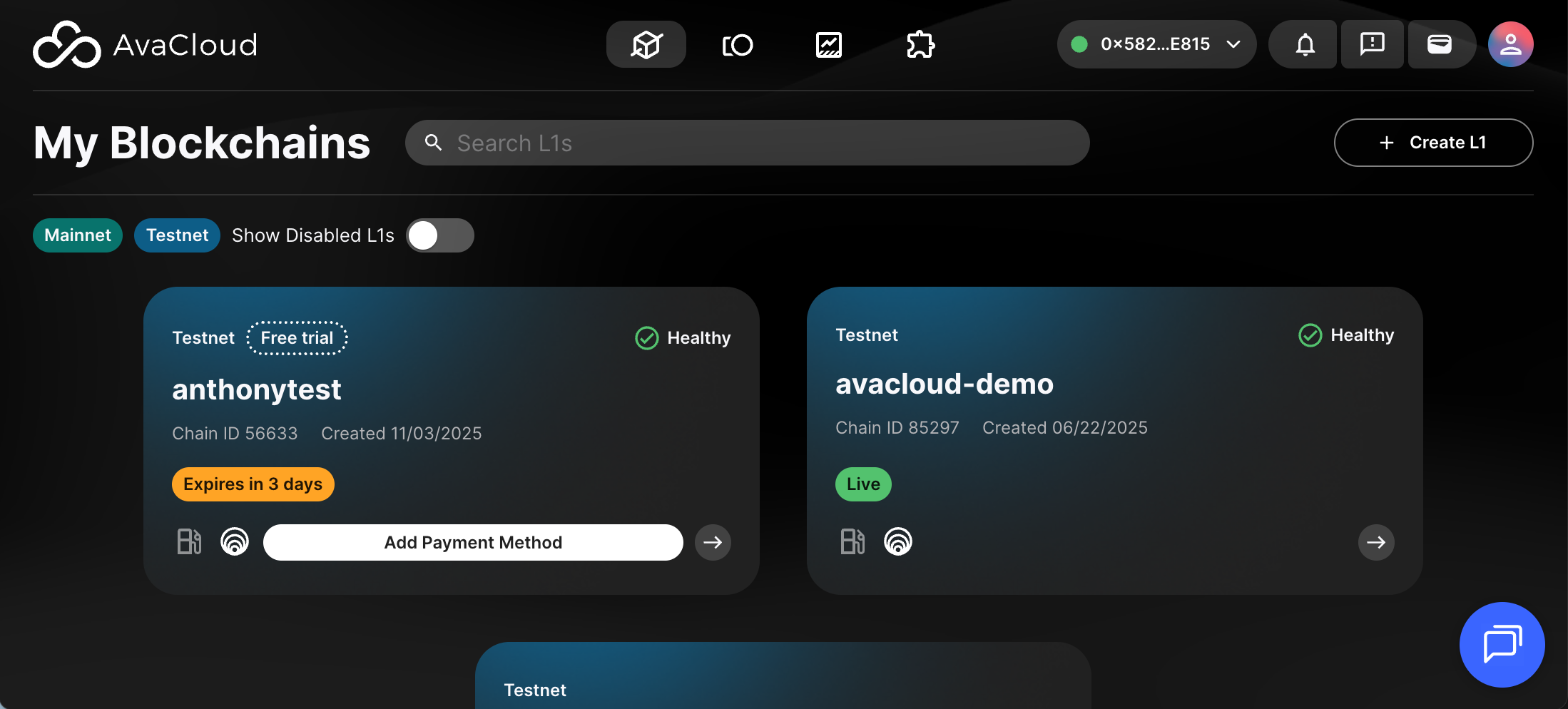
Task: Open the puzzle-piece add-ons nav icon
Action: point(920,45)
